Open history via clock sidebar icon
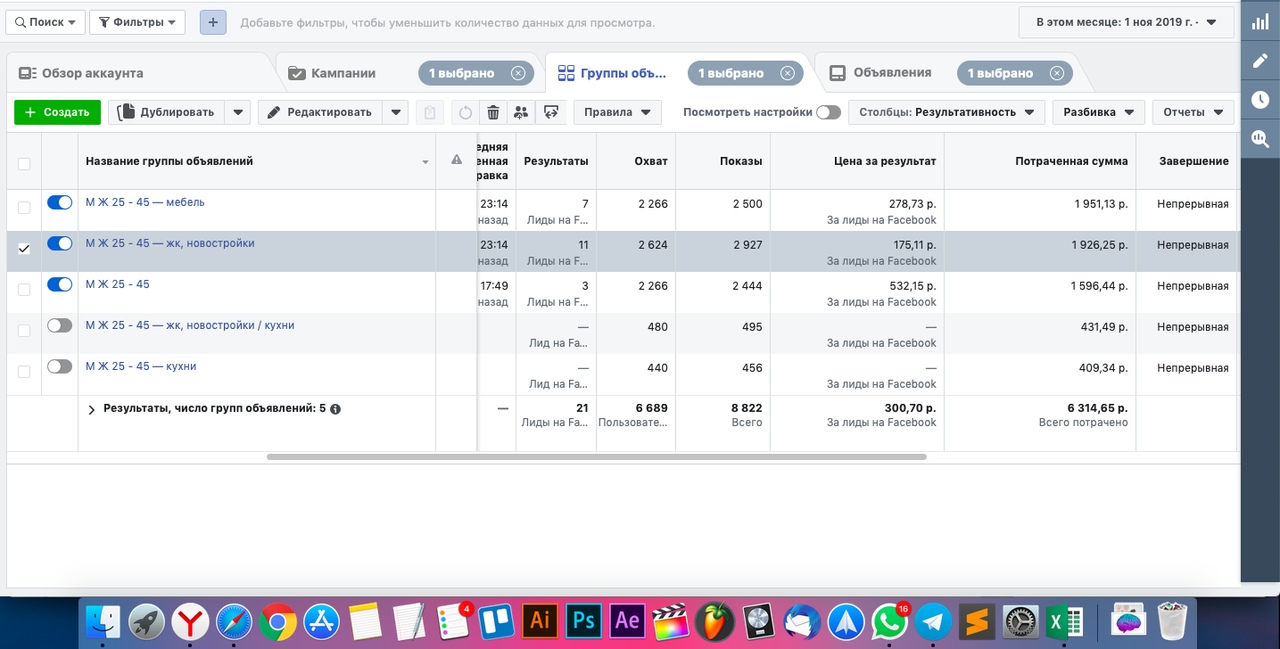Image resolution: width=1280 pixels, height=649 pixels. pos(1260,99)
